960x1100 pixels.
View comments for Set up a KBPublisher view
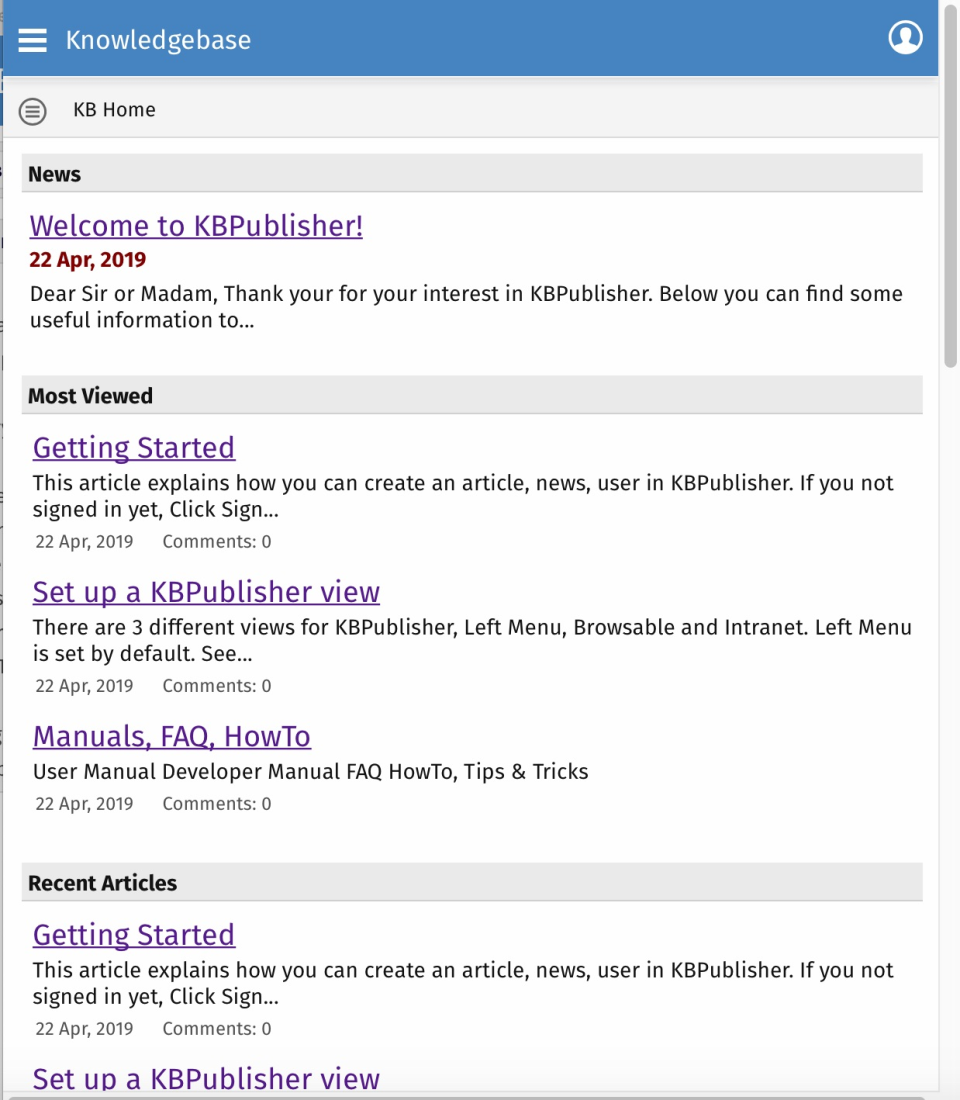216,686
